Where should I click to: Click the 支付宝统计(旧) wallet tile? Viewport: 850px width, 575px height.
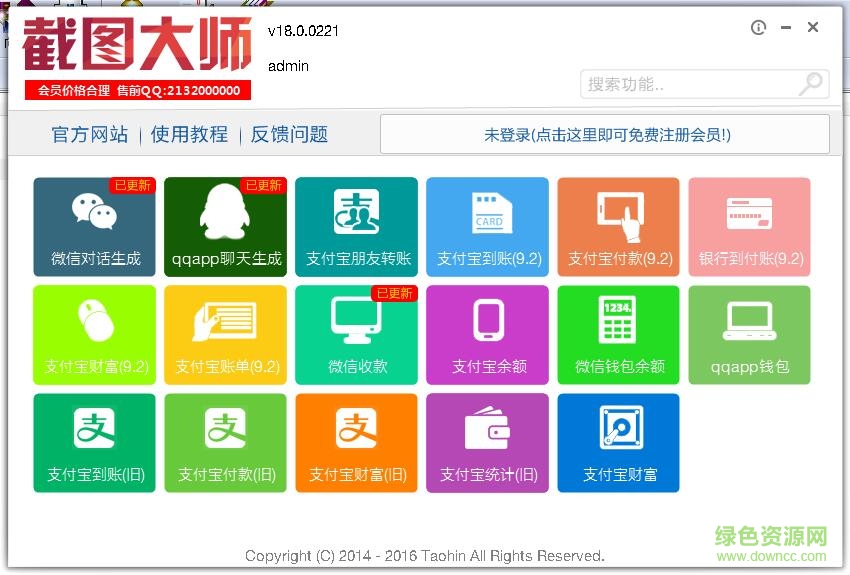point(488,443)
